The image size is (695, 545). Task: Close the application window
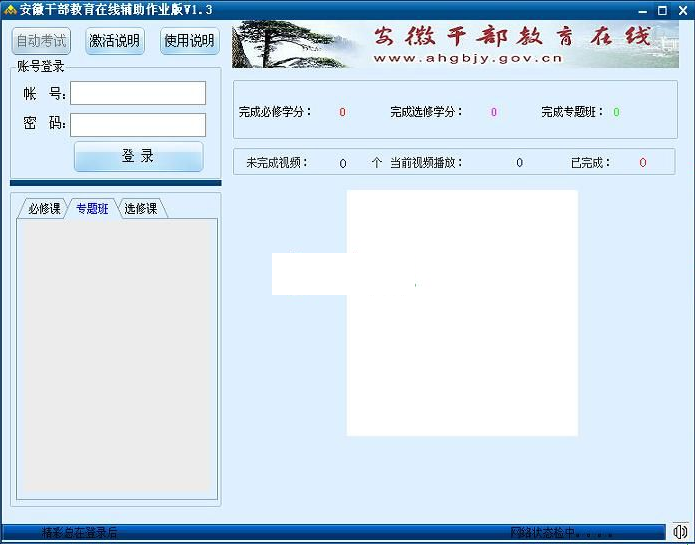tap(681, 10)
